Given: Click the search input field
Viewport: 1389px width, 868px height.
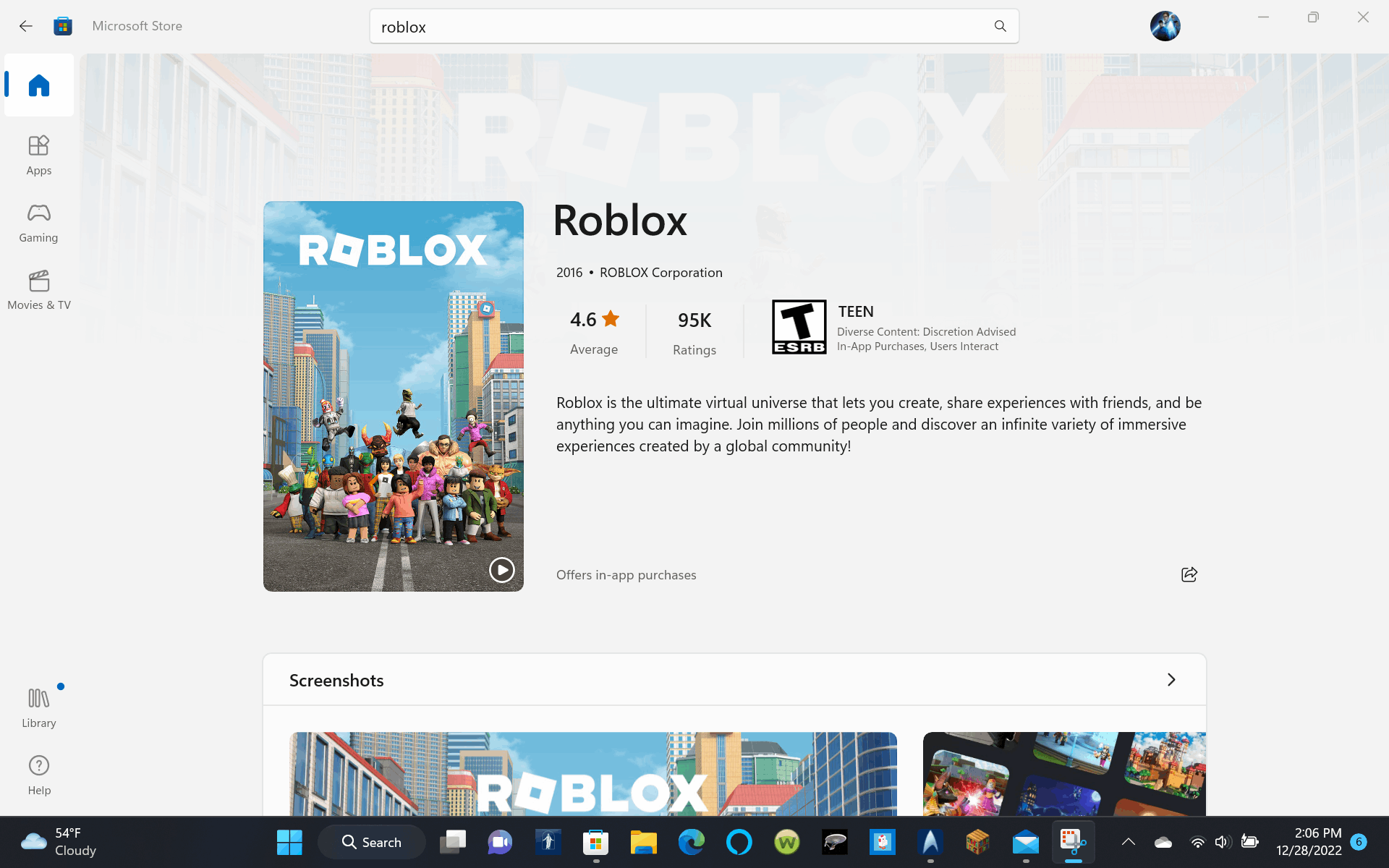Looking at the screenshot, I should [694, 27].
